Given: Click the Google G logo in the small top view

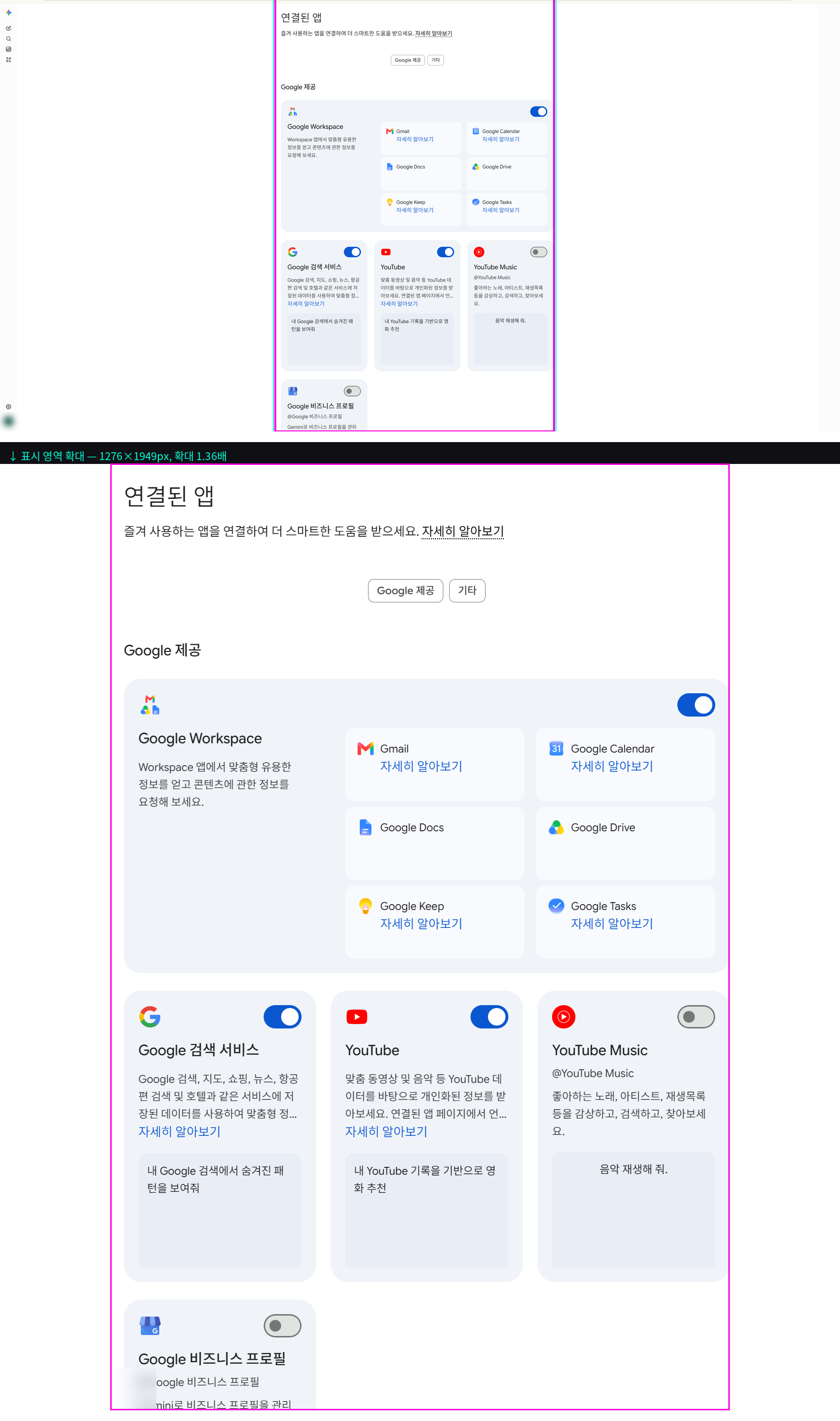Looking at the screenshot, I should coord(293,252).
